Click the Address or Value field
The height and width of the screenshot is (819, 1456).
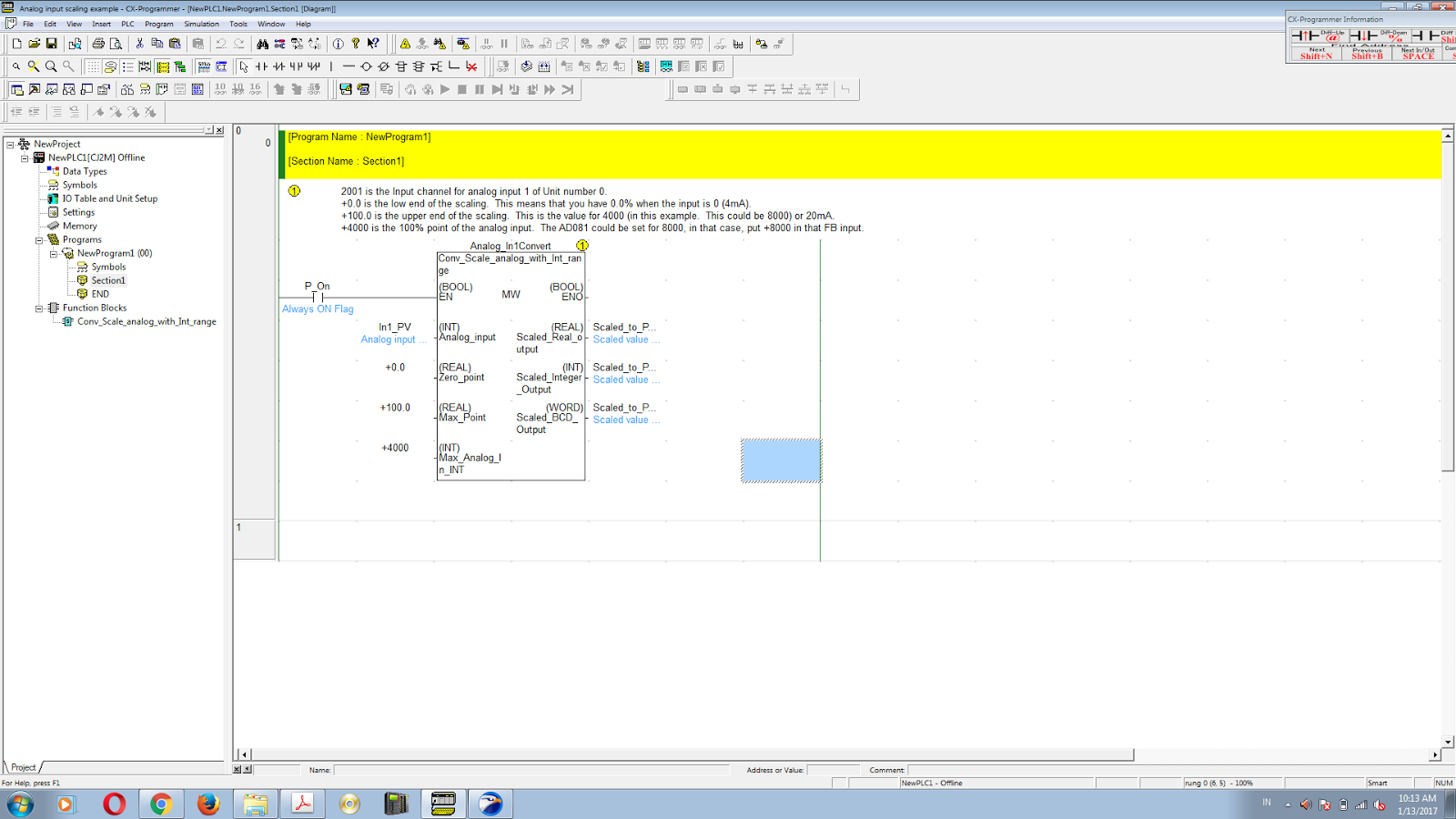coord(834,770)
